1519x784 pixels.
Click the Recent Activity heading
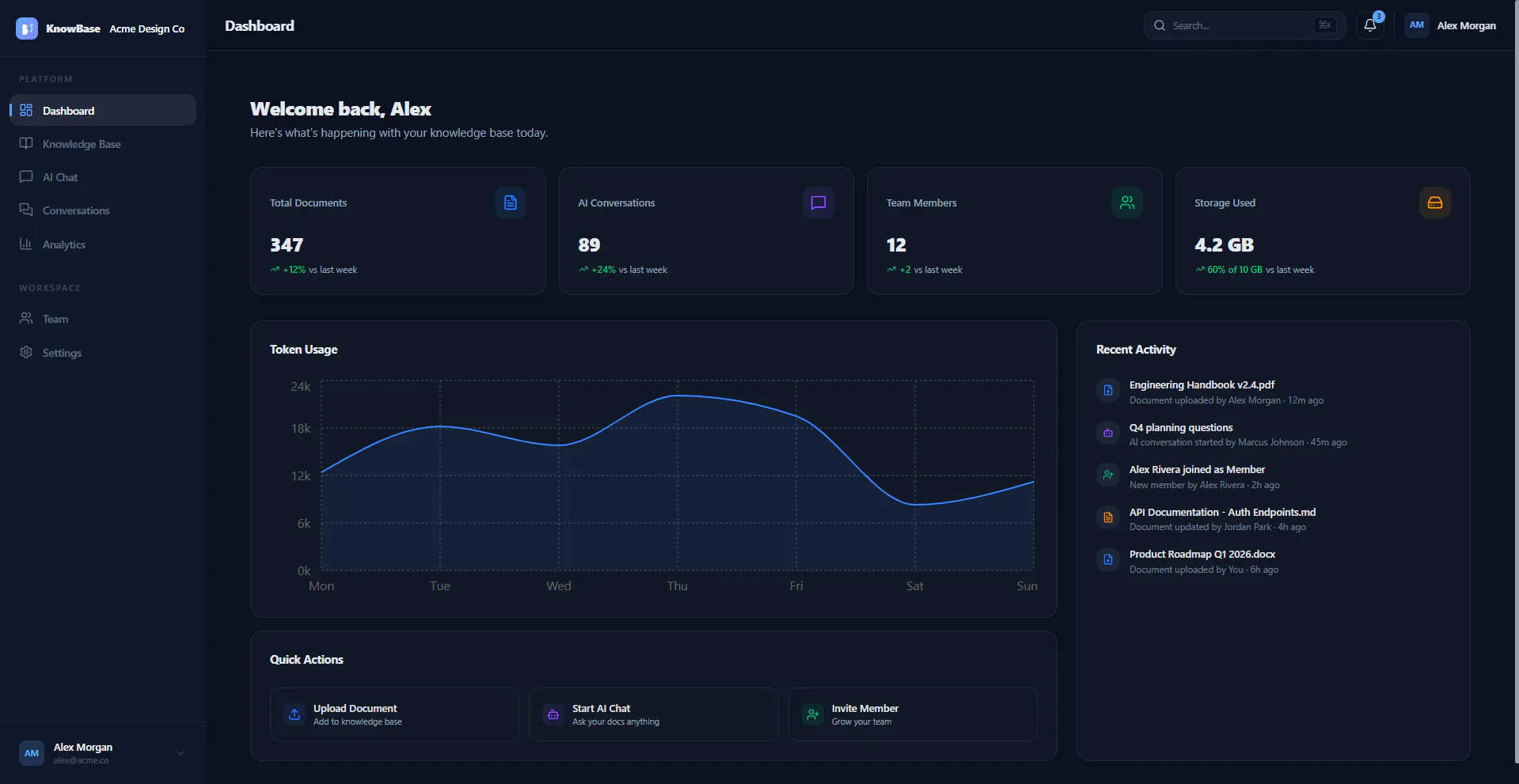(1136, 350)
